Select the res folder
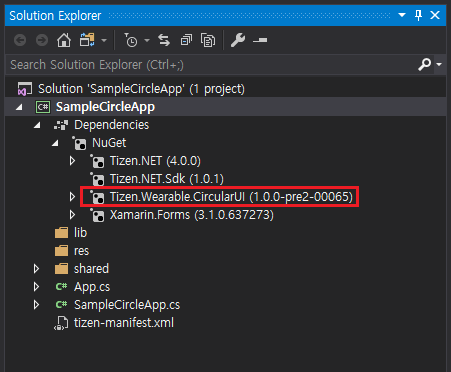Screen dimensions: 451x372 pos(81,251)
